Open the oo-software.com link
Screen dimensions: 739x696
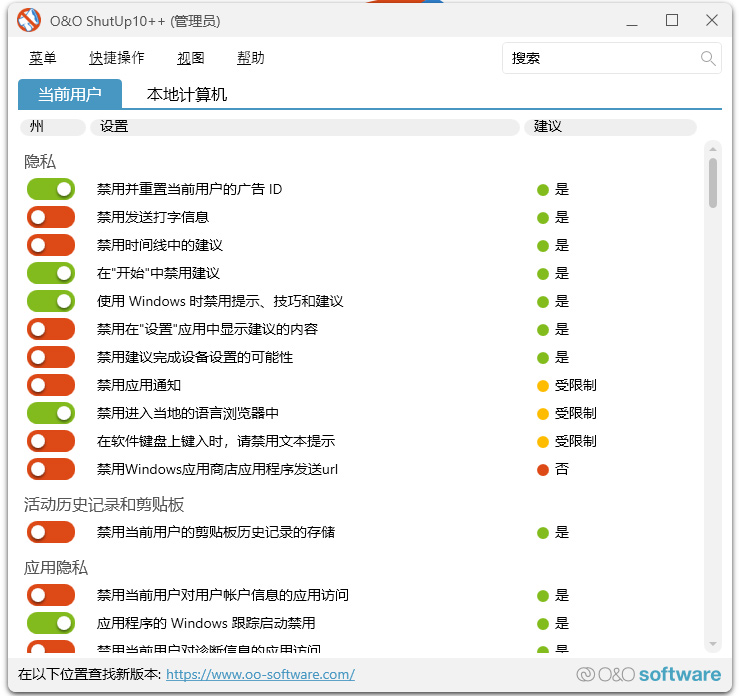coord(260,674)
